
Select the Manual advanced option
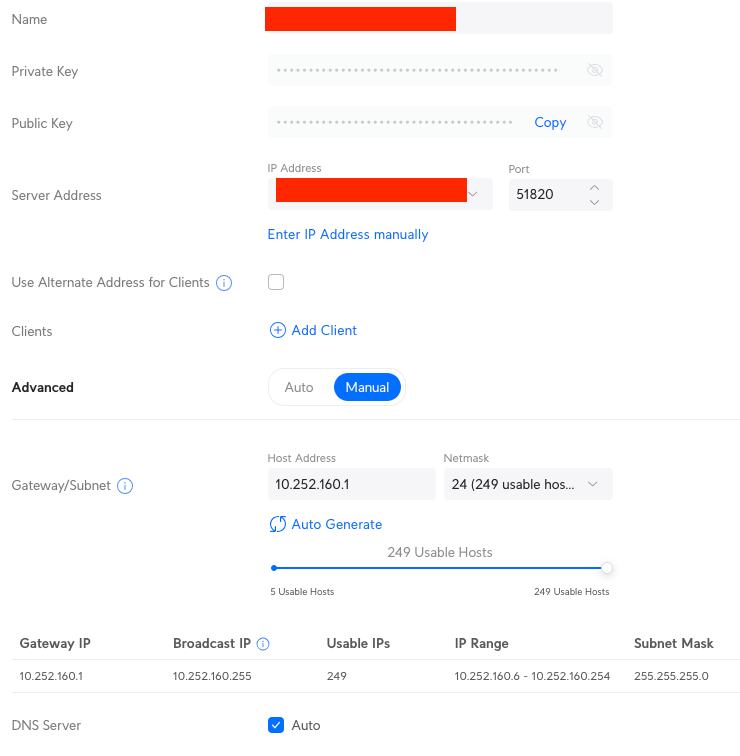[367, 387]
